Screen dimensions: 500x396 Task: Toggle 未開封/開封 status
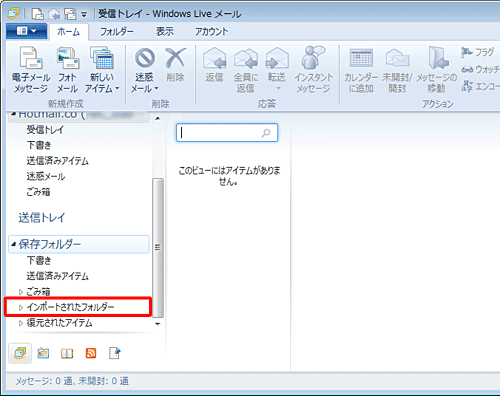(397, 70)
